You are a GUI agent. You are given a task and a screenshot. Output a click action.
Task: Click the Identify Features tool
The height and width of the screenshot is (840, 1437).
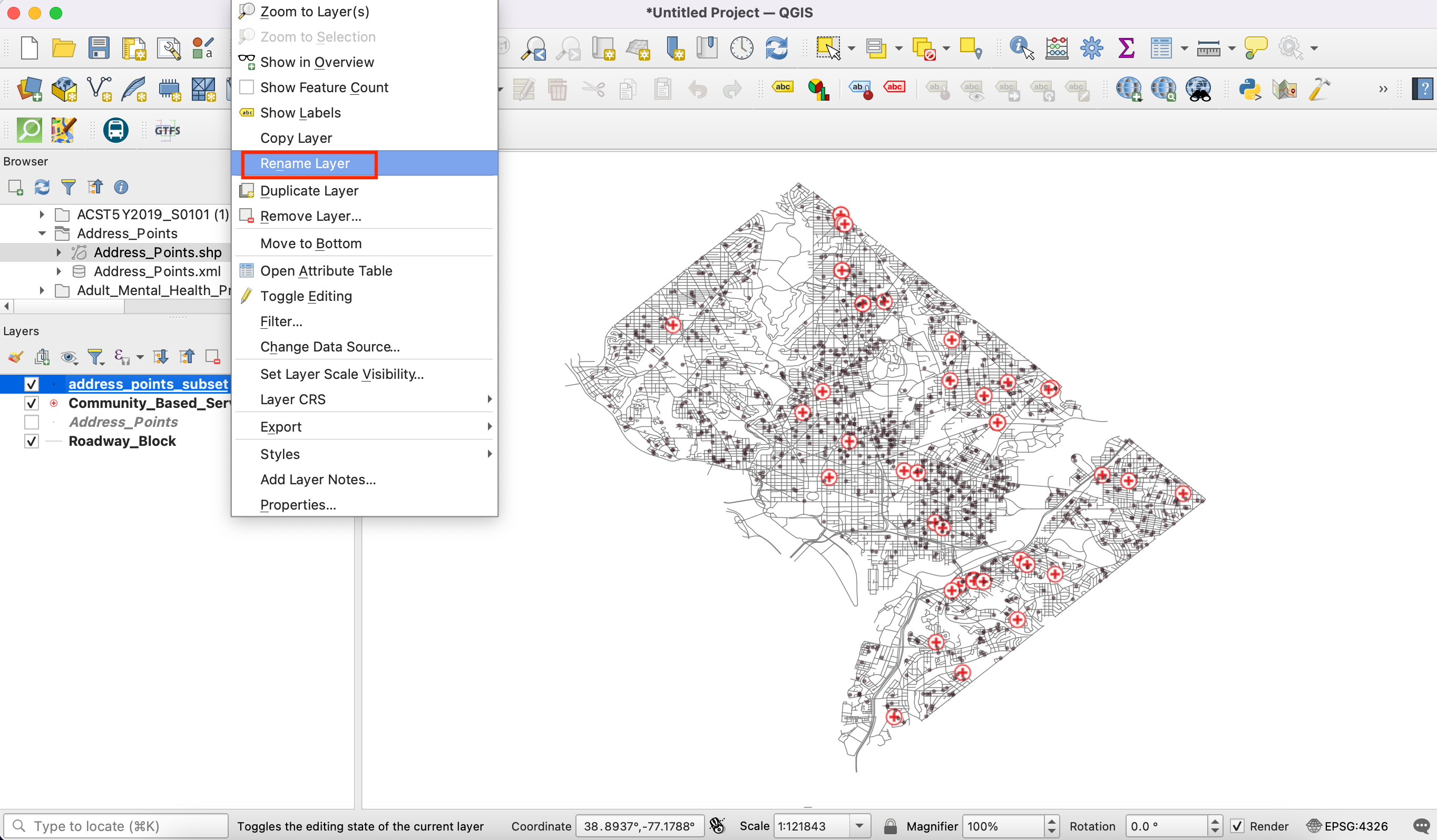click(1021, 48)
